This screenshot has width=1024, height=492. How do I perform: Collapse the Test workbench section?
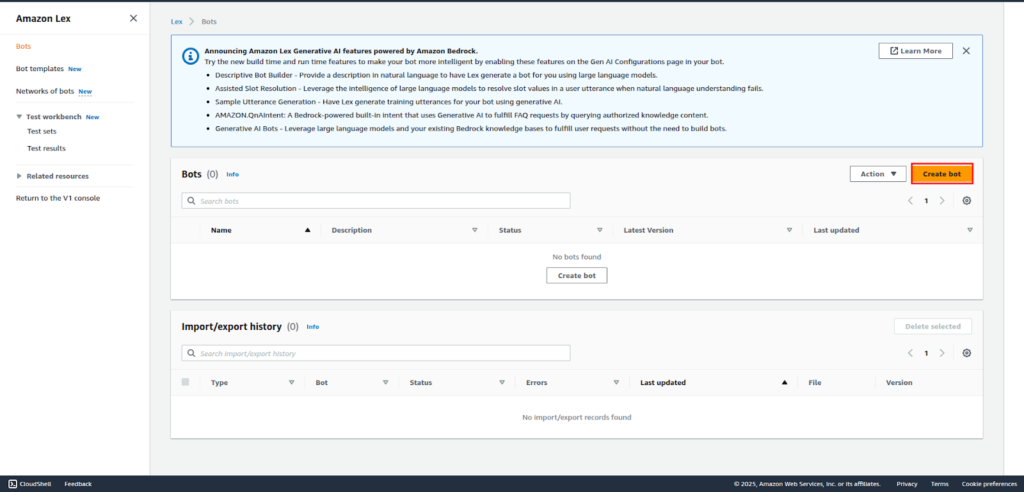(20, 117)
